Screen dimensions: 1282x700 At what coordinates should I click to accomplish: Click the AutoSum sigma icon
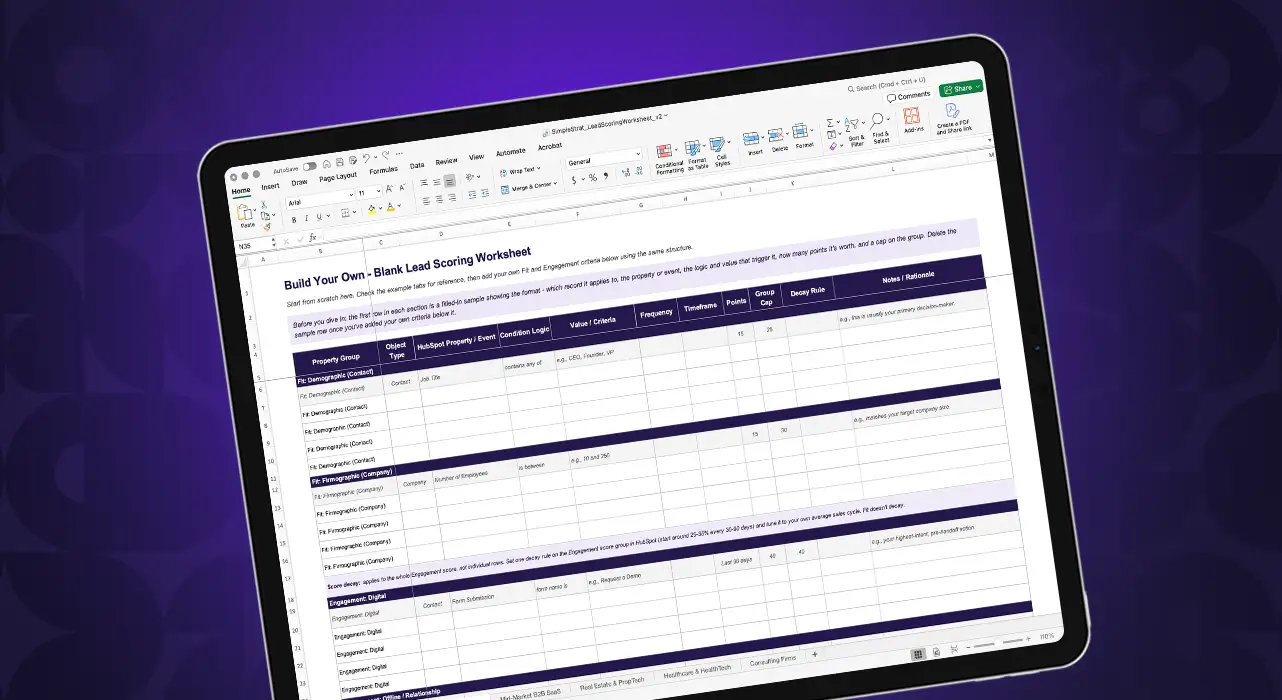tap(830, 123)
